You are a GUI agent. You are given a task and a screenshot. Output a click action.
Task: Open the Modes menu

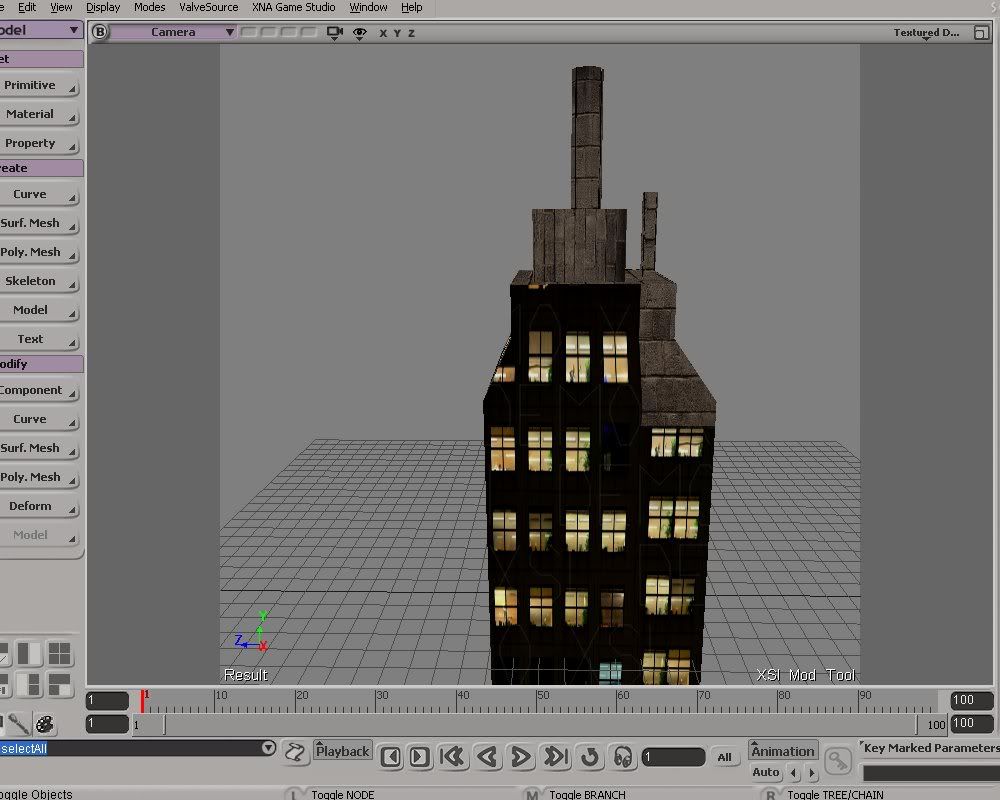point(149,7)
